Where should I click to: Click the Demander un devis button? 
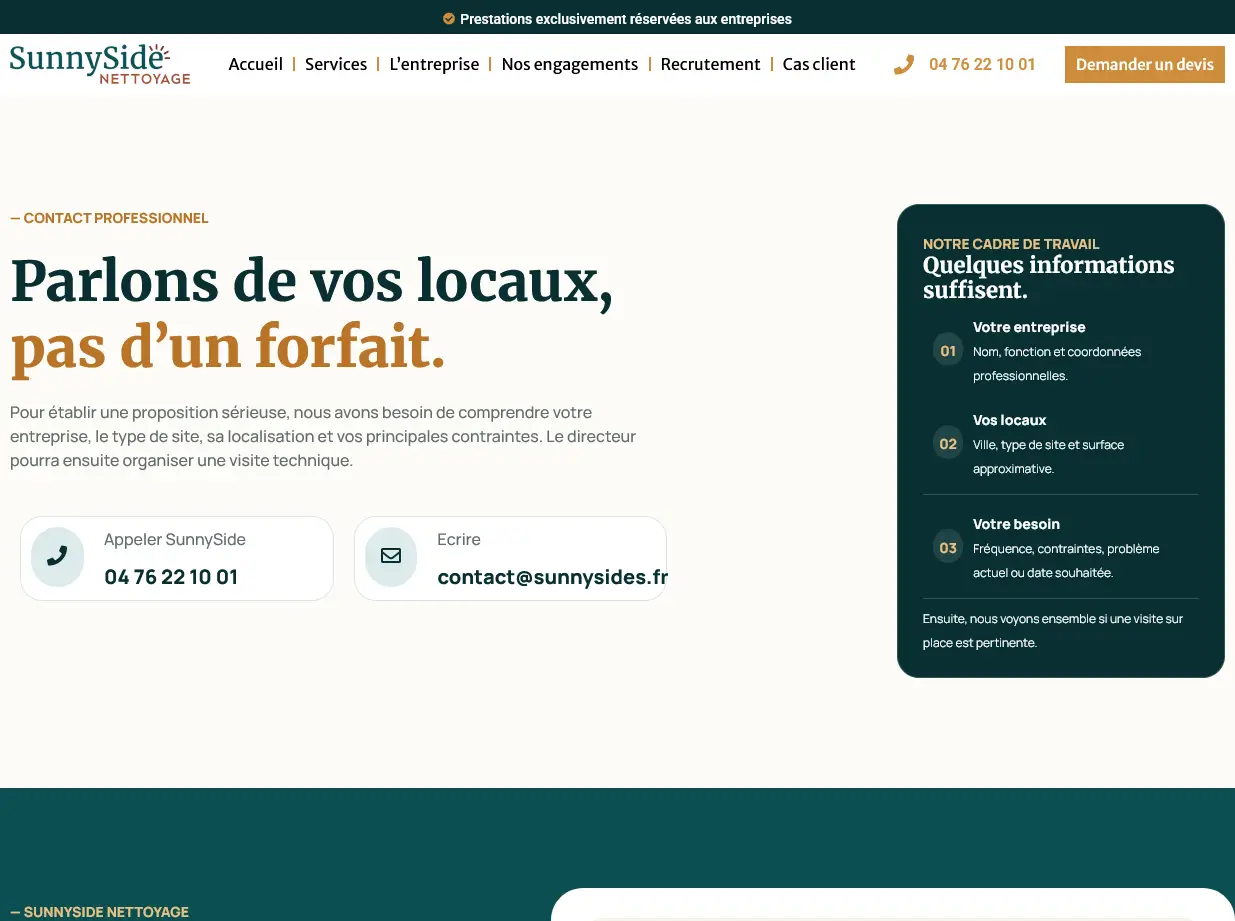[x=1145, y=64]
